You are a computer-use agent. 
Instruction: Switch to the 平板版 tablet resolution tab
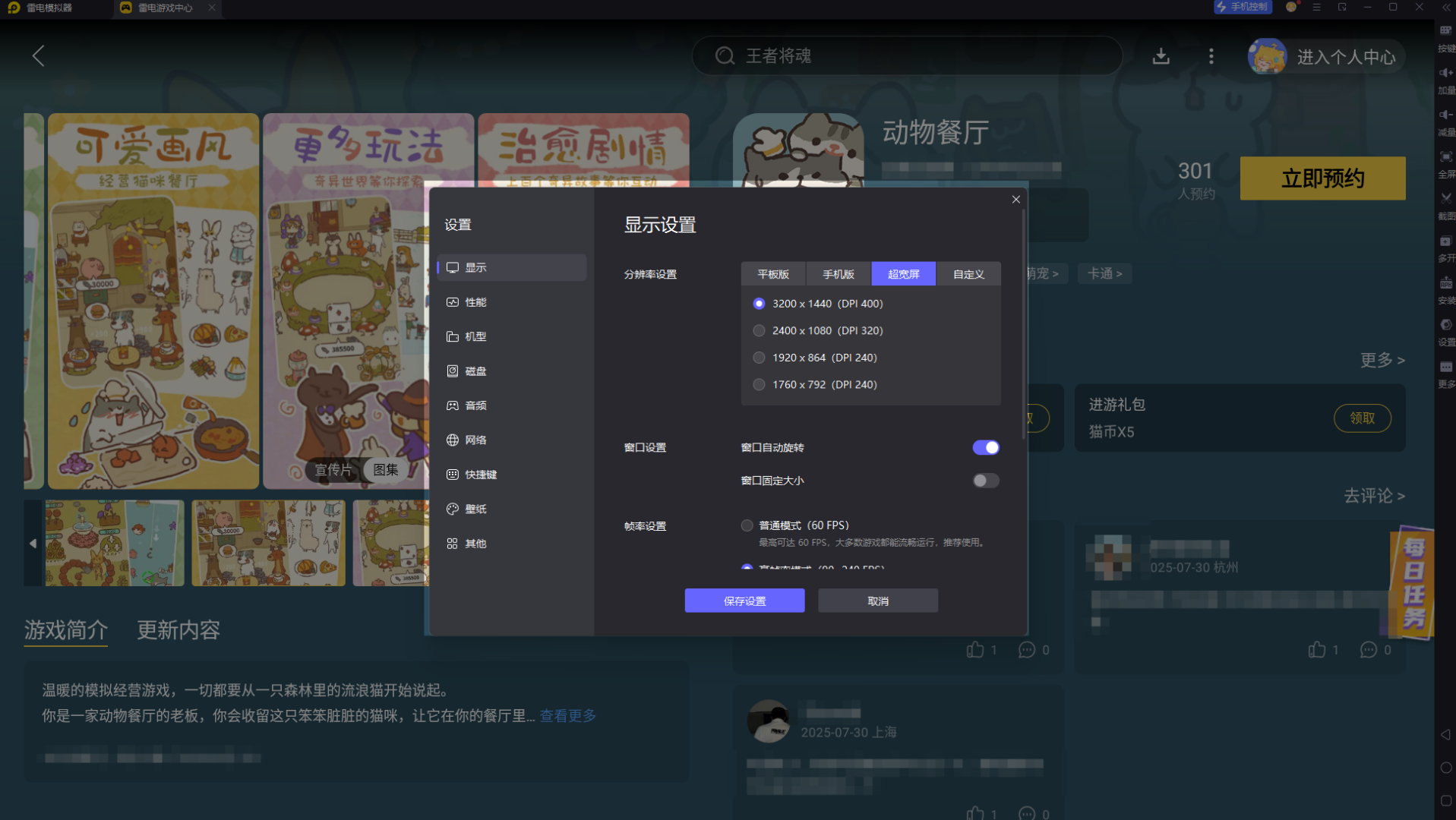[773, 274]
